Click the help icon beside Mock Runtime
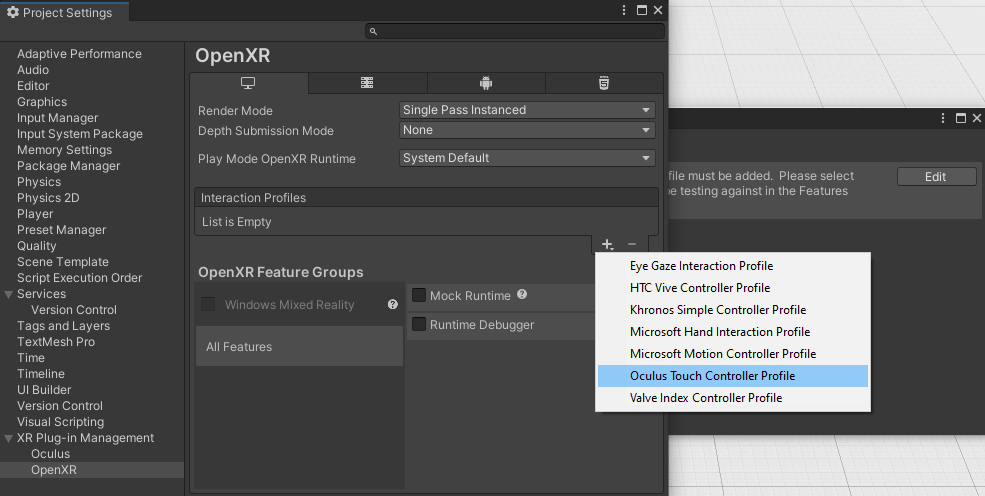This screenshot has height=496, width=985. coord(522,294)
